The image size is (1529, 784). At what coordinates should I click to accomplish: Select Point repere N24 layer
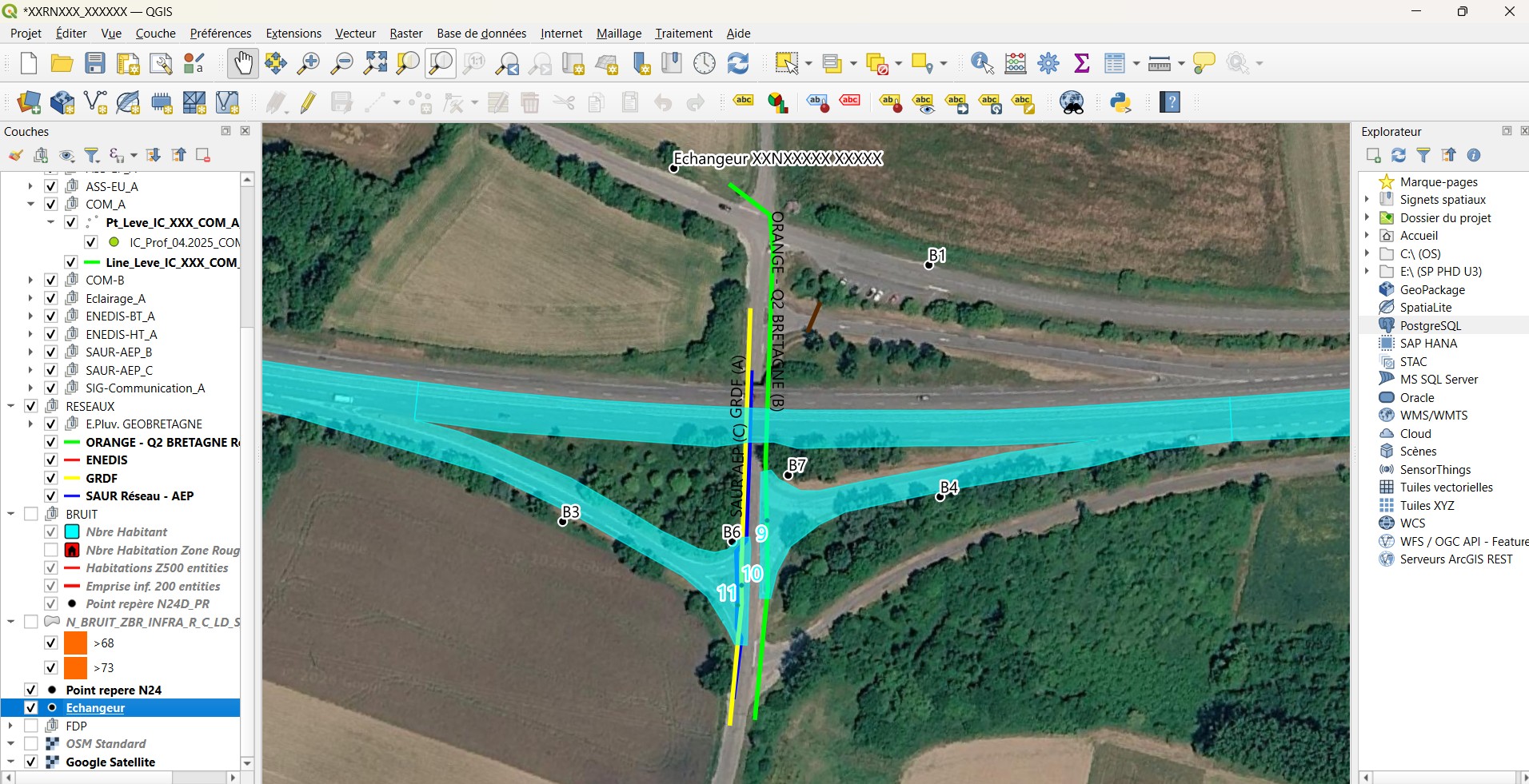click(114, 690)
